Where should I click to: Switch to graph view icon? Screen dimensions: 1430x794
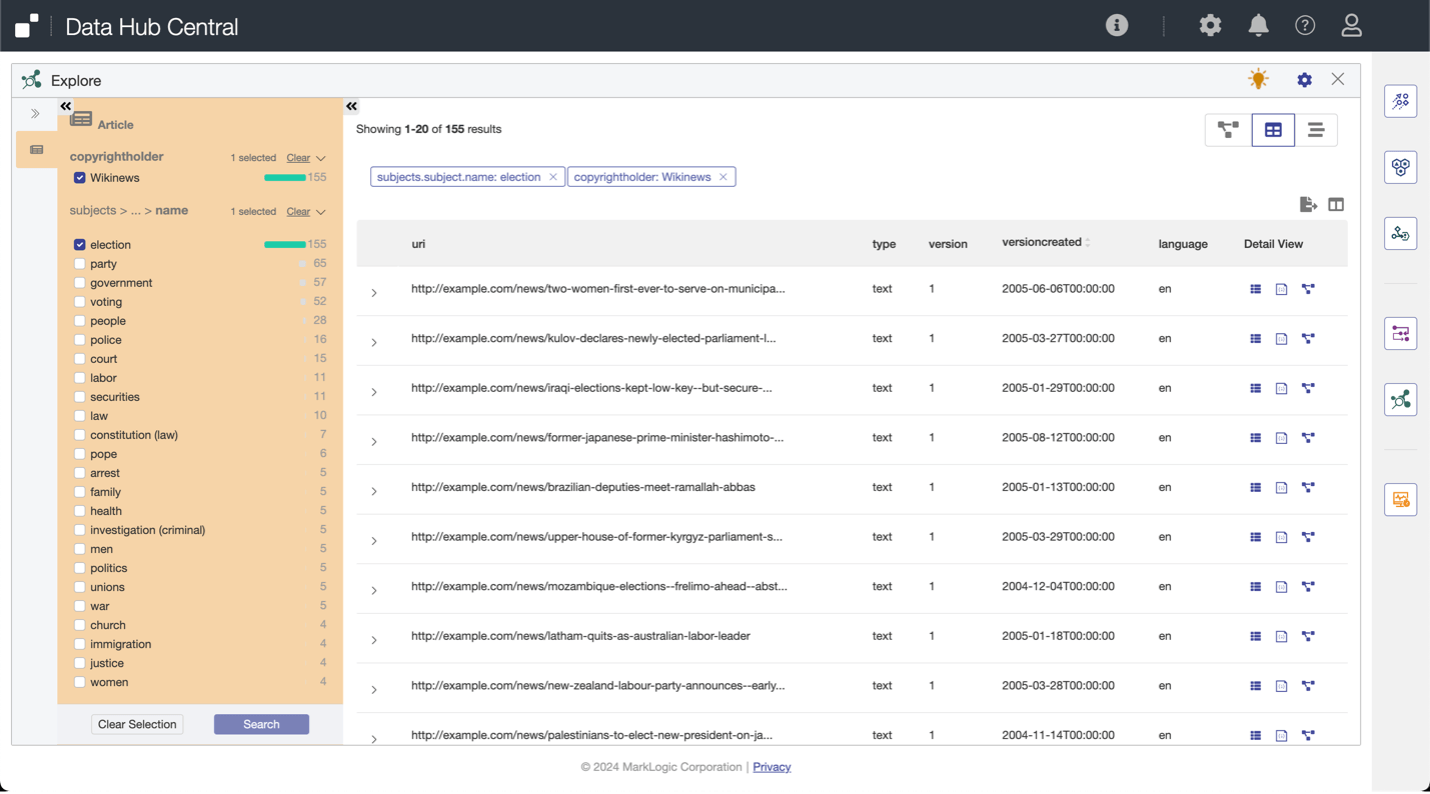click(x=1228, y=130)
